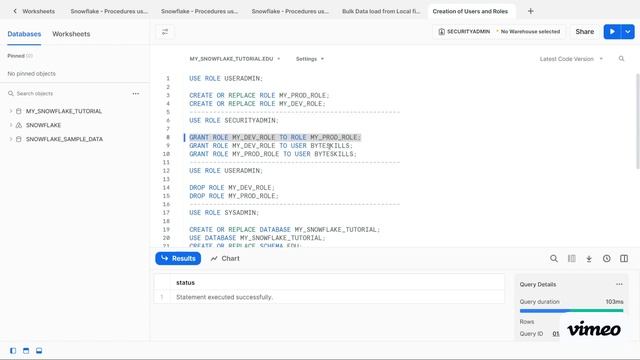
Task: Expand MY_SNOWFLAKE_TUTORIAL database
Action: pos(11,111)
